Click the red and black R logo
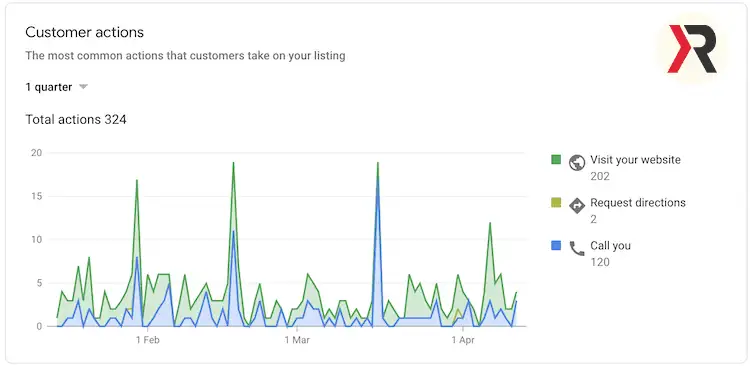 692,49
